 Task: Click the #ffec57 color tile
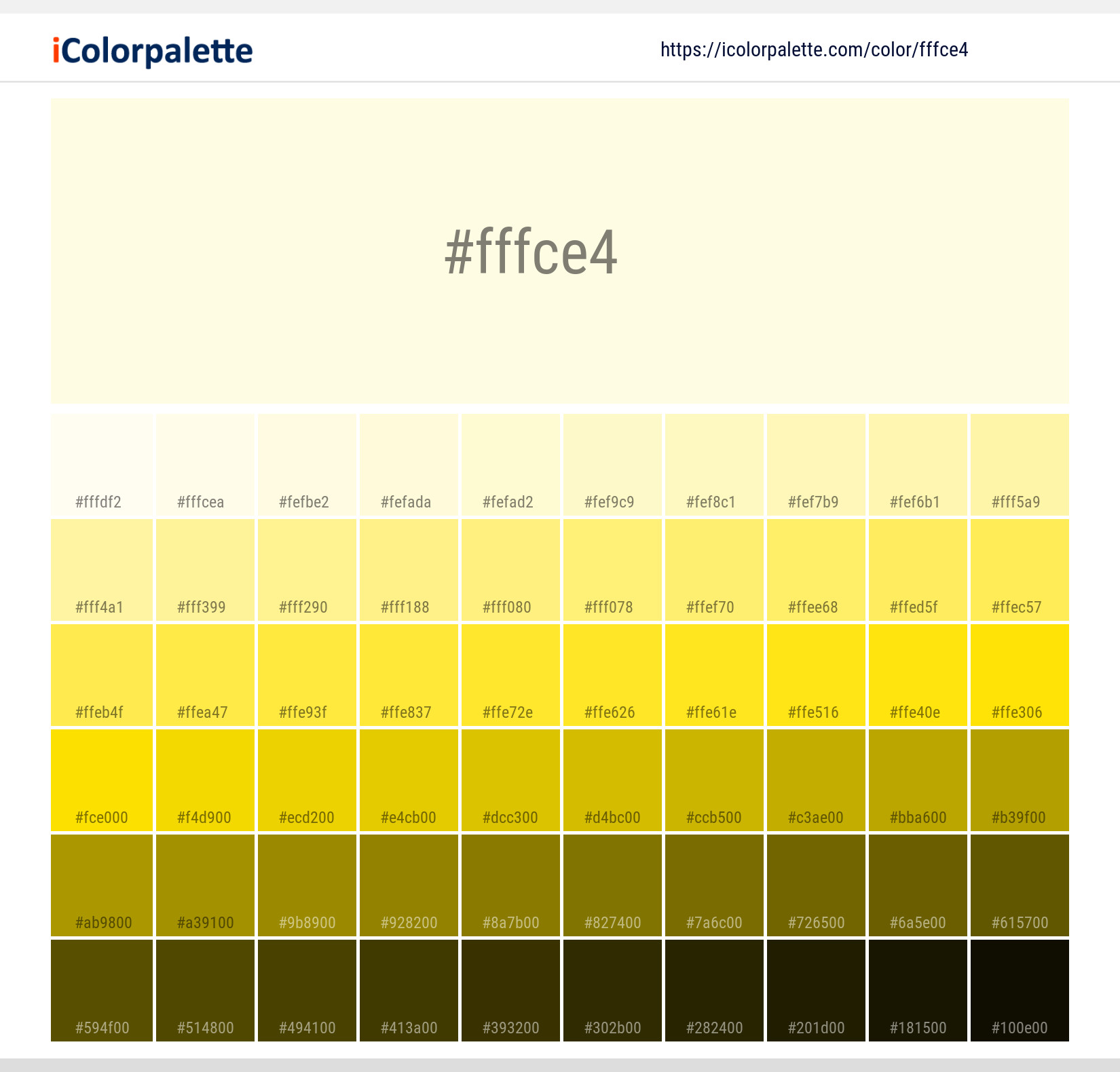tap(1020, 570)
